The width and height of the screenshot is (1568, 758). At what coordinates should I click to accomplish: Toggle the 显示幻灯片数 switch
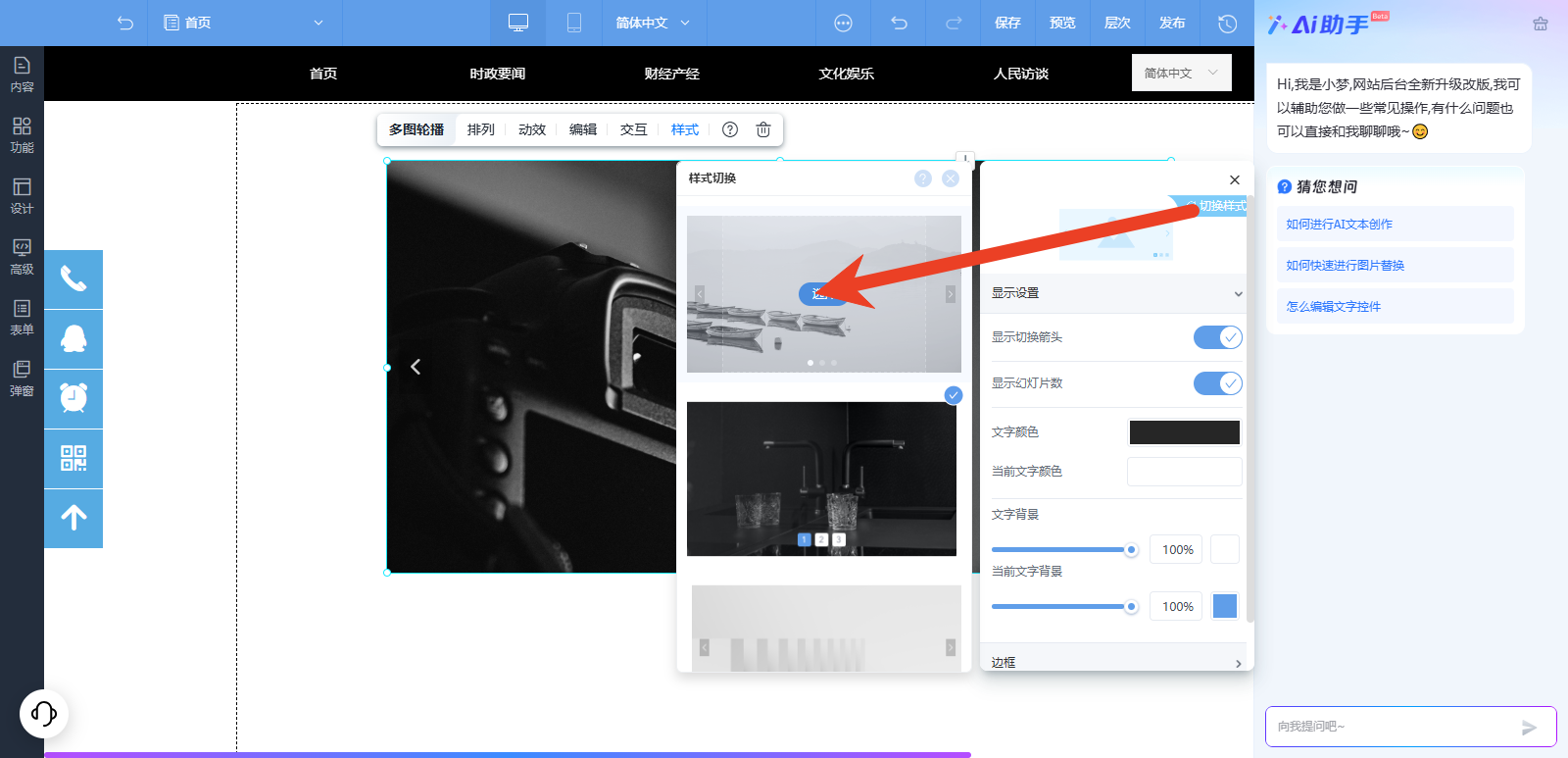click(1217, 383)
